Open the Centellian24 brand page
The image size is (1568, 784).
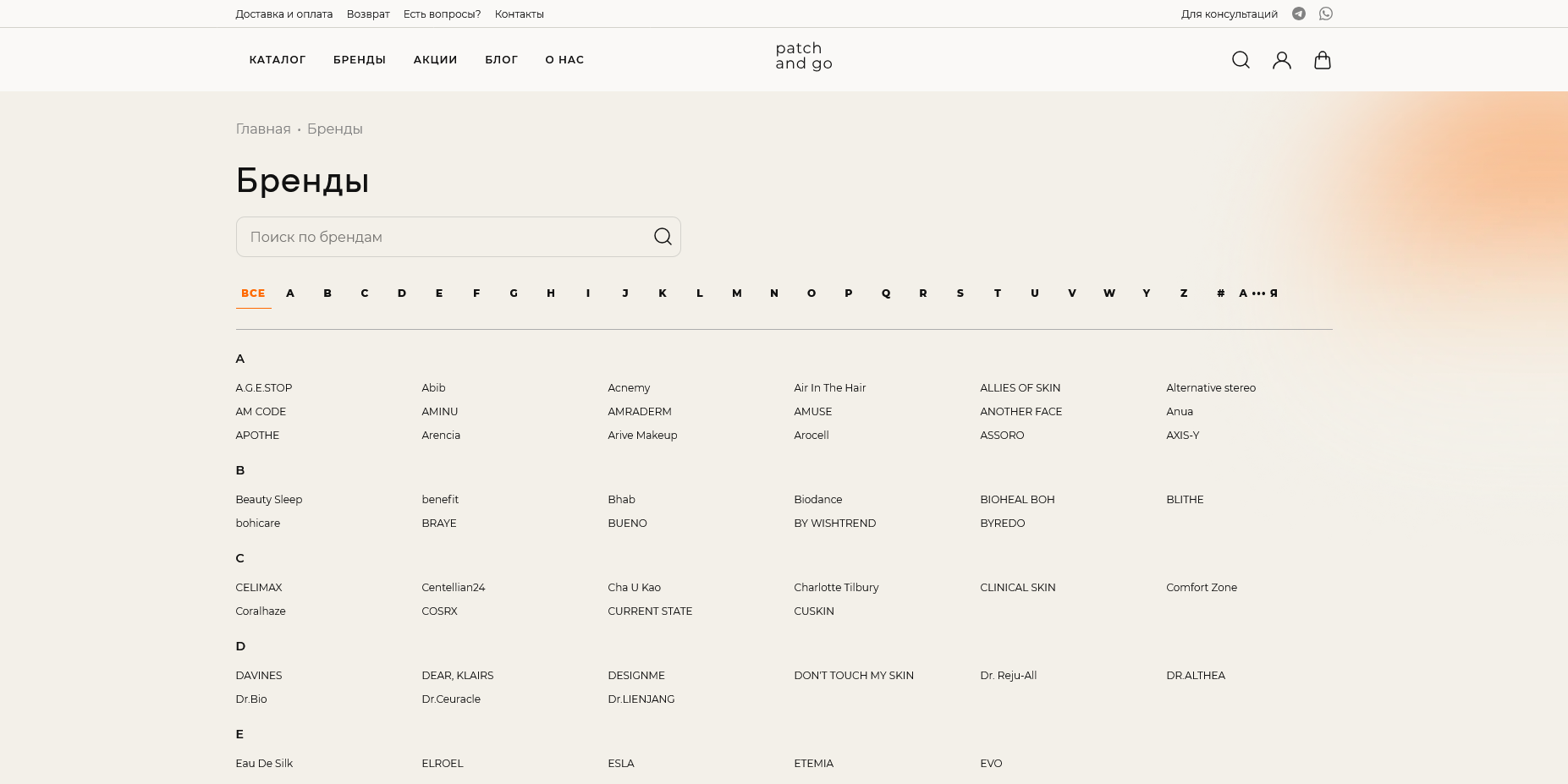point(454,588)
